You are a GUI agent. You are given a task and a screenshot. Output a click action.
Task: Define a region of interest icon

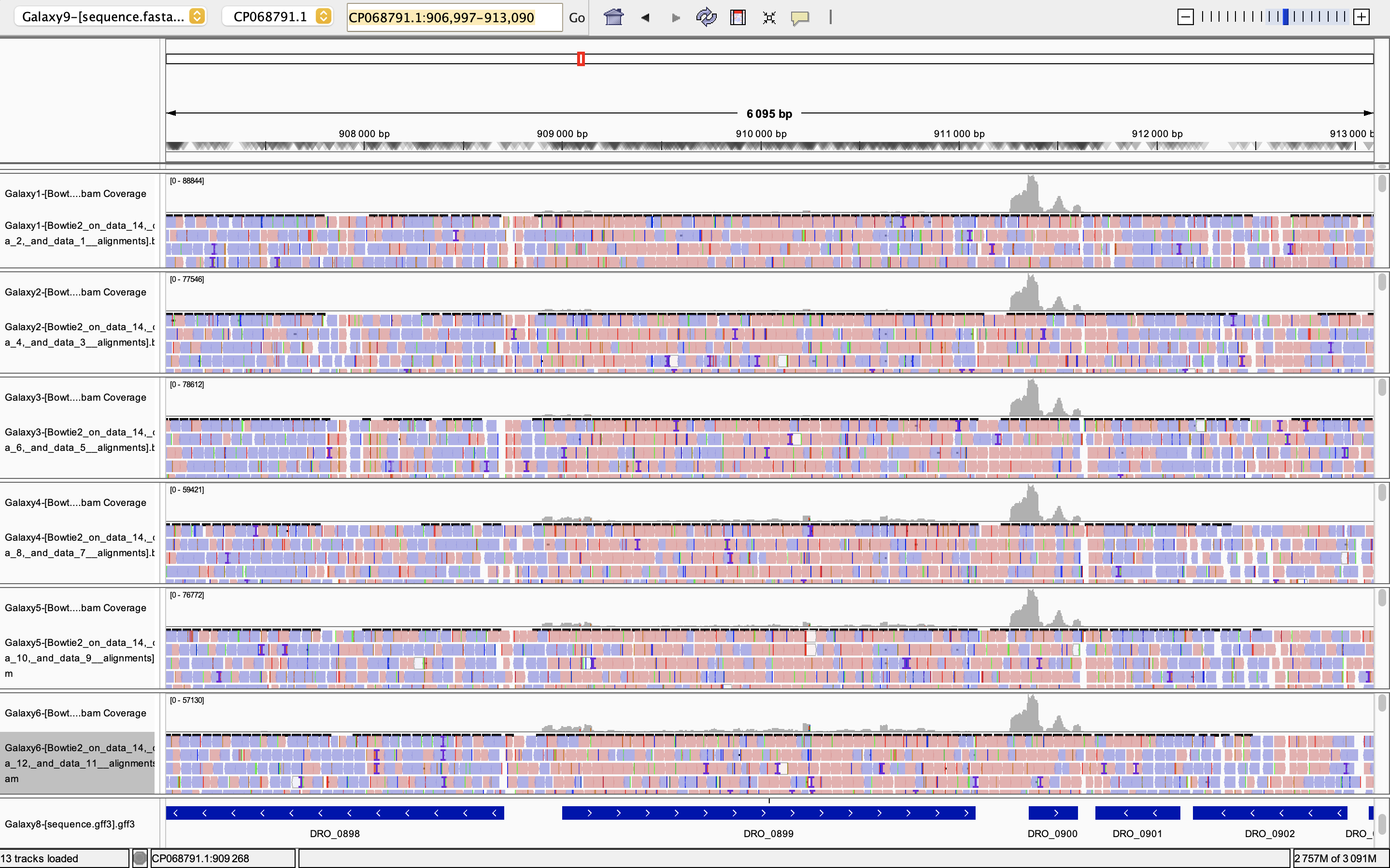(x=738, y=17)
